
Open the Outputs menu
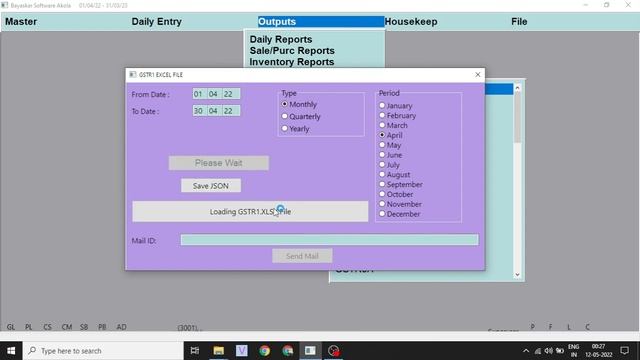click(321, 22)
